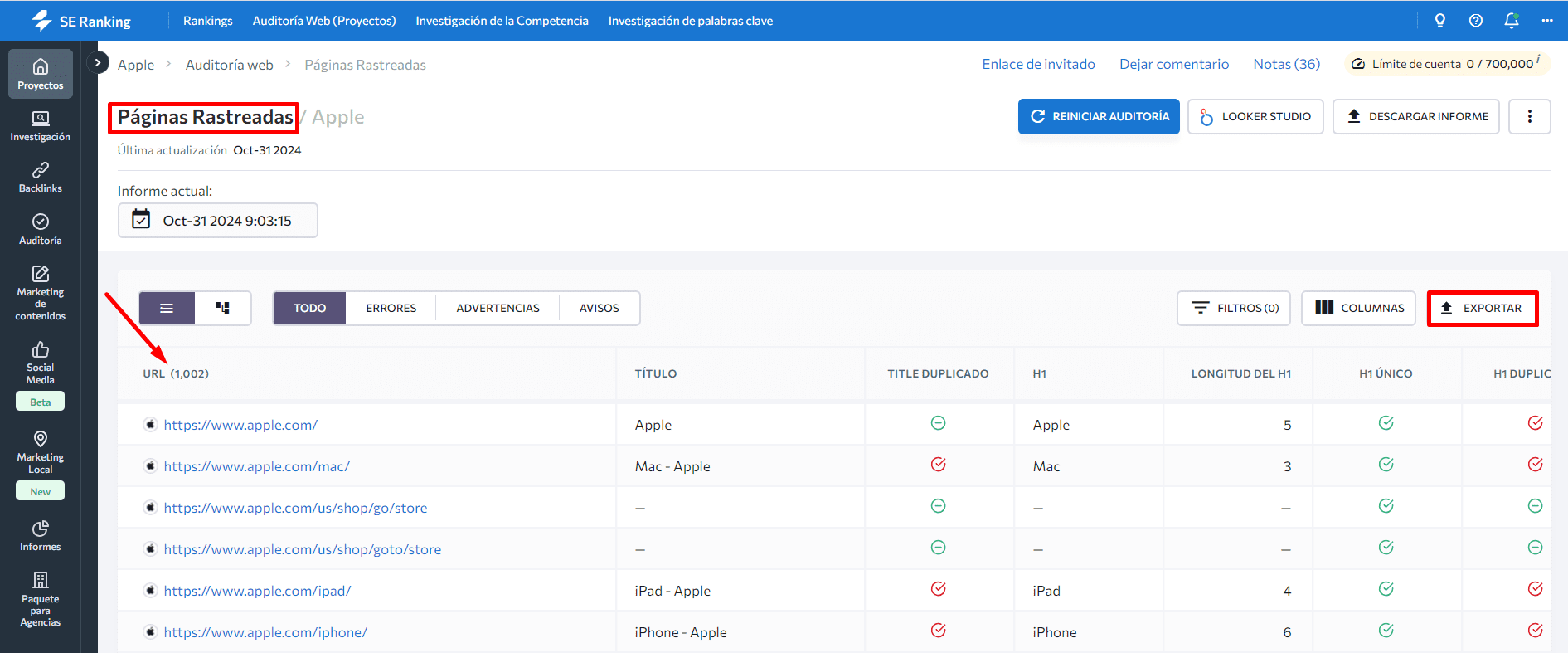Open https://www.apple.com/iphone/ link
Image resolution: width=1568 pixels, height=653 pixels.
click(265, 632)
